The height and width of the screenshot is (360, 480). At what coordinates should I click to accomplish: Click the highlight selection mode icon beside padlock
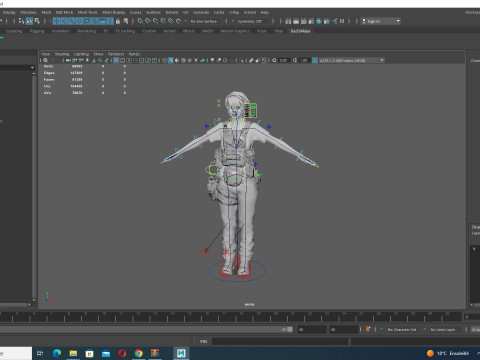coord(125,21)
